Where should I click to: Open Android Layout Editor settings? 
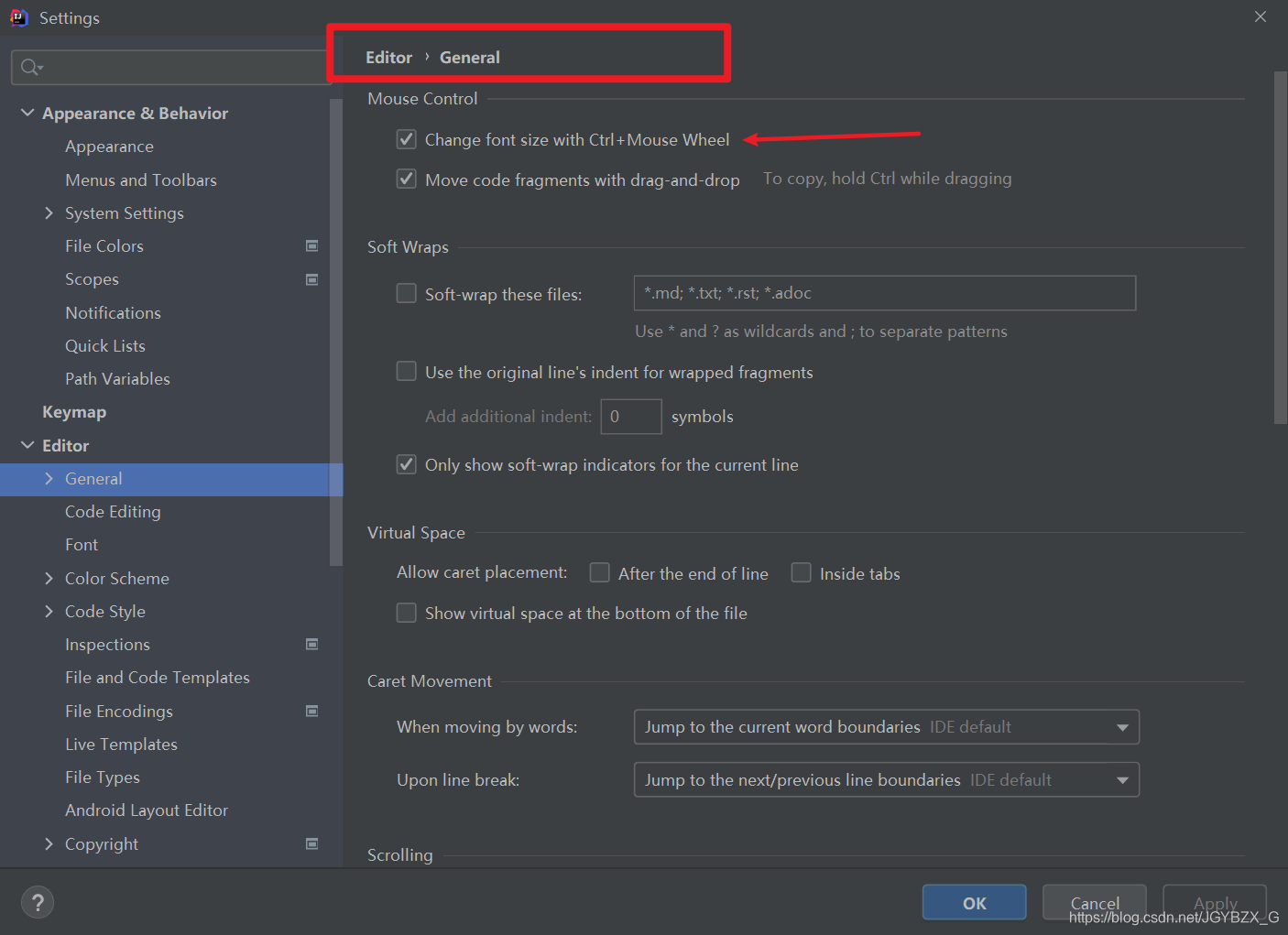pos(147,810)
